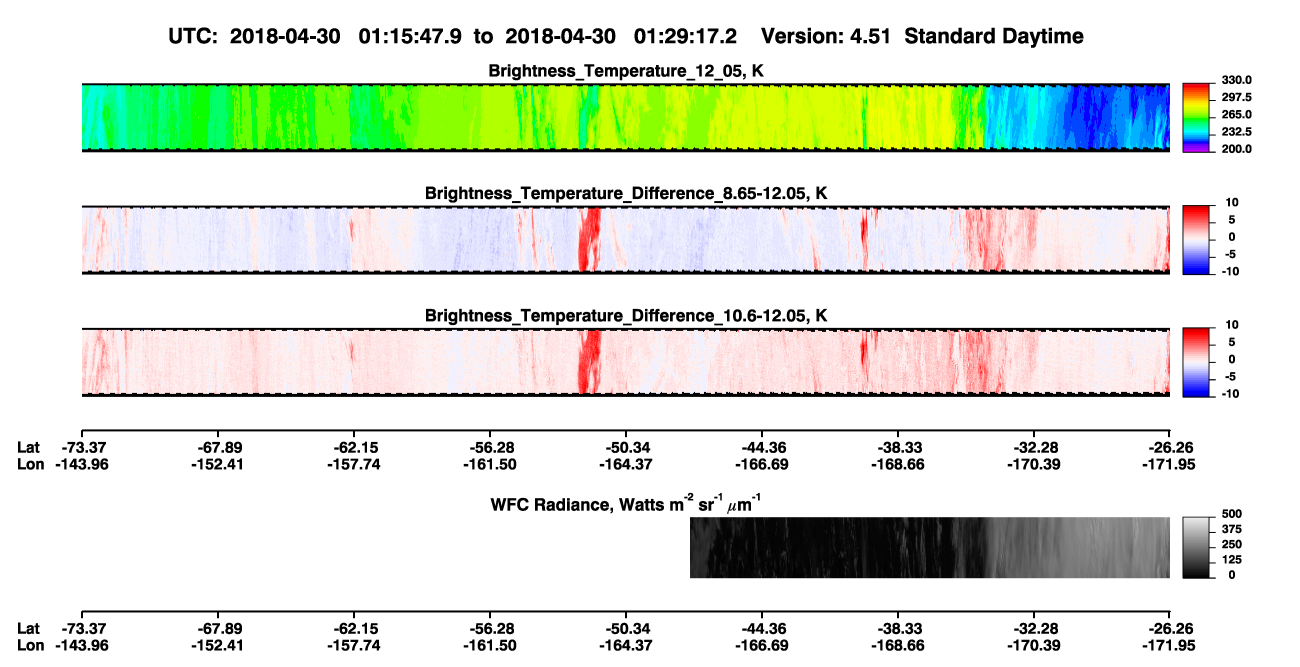This screenshot has width=1300, height=667.
Task: Click latitude -44.36 on the bottom axis under WFC strip
Action: [x=762, y=628]
